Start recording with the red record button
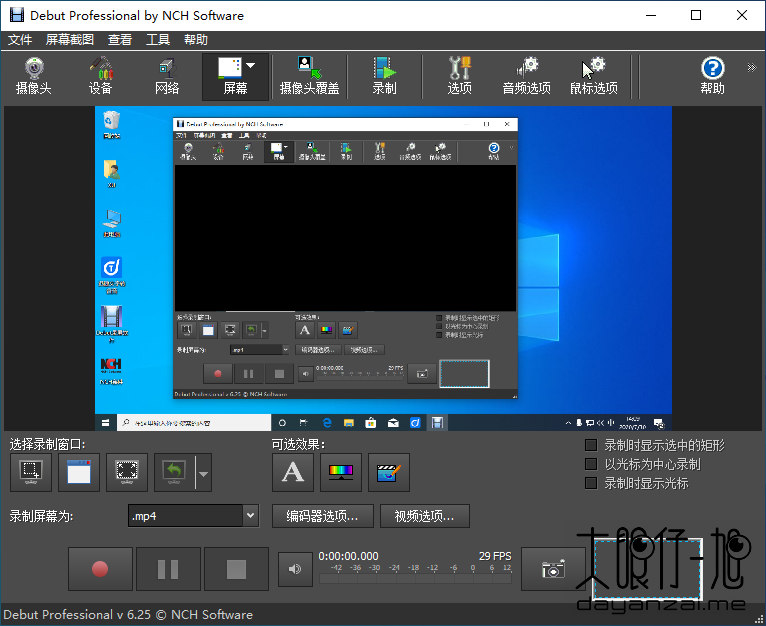 (x=100, y=569)
